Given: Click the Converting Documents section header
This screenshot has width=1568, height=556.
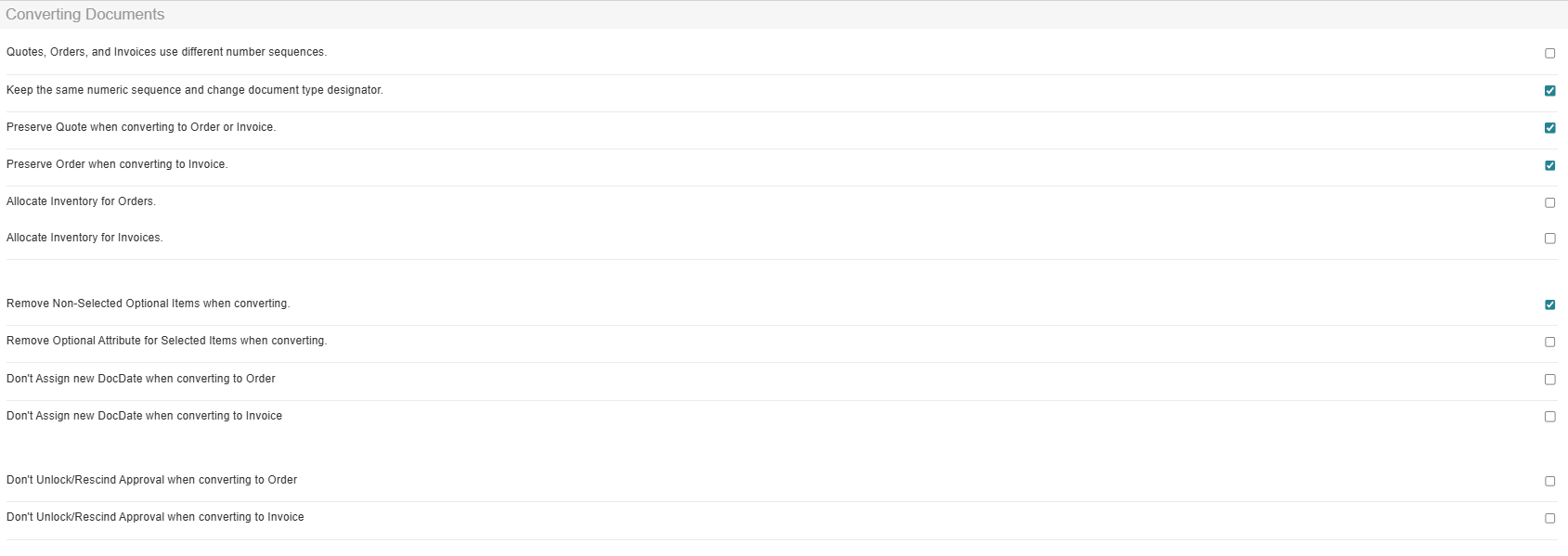Looking at the screenshot, I should pos(85,15).
